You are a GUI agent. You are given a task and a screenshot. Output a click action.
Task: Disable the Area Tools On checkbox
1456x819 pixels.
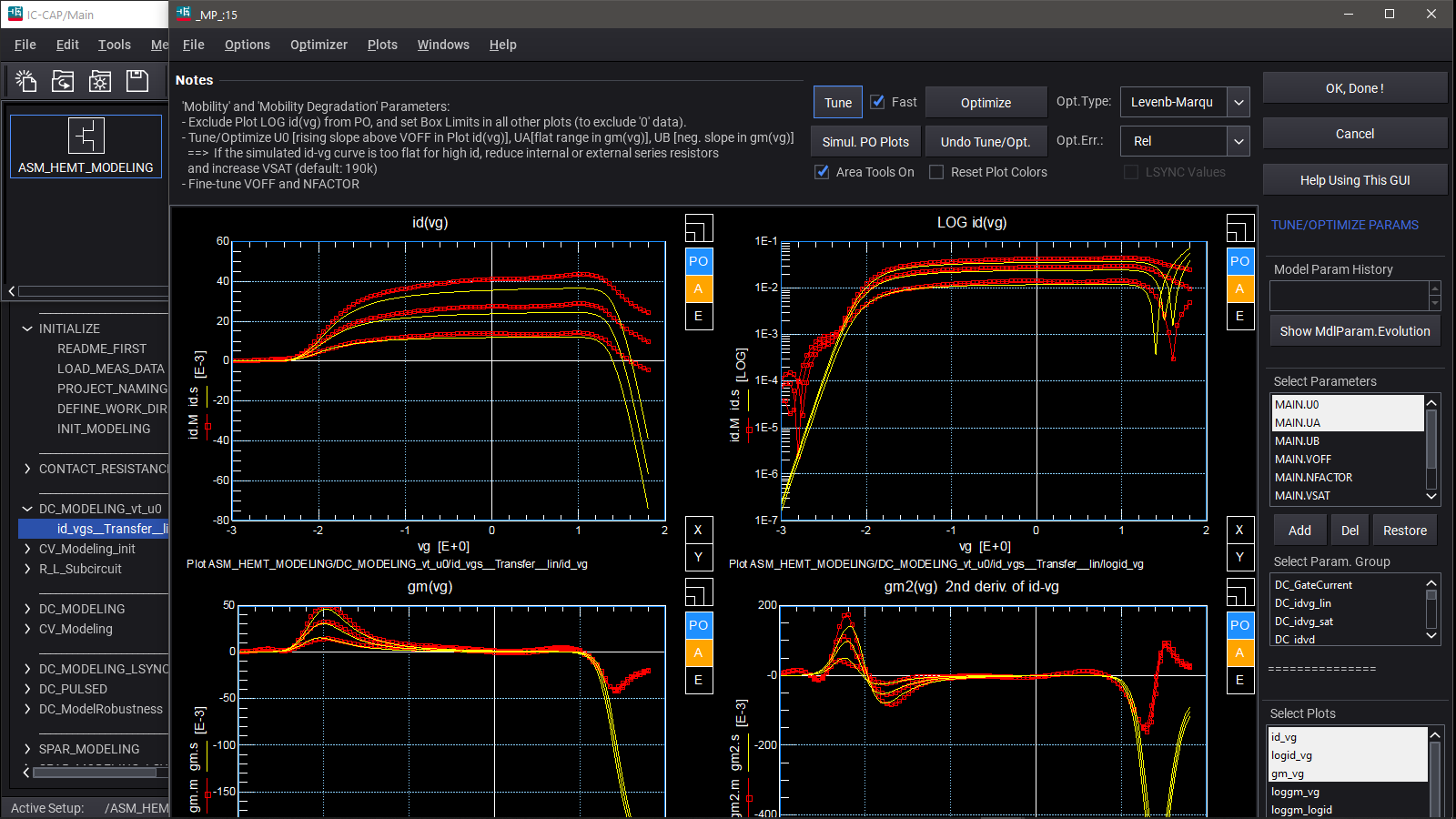(823, 172)
